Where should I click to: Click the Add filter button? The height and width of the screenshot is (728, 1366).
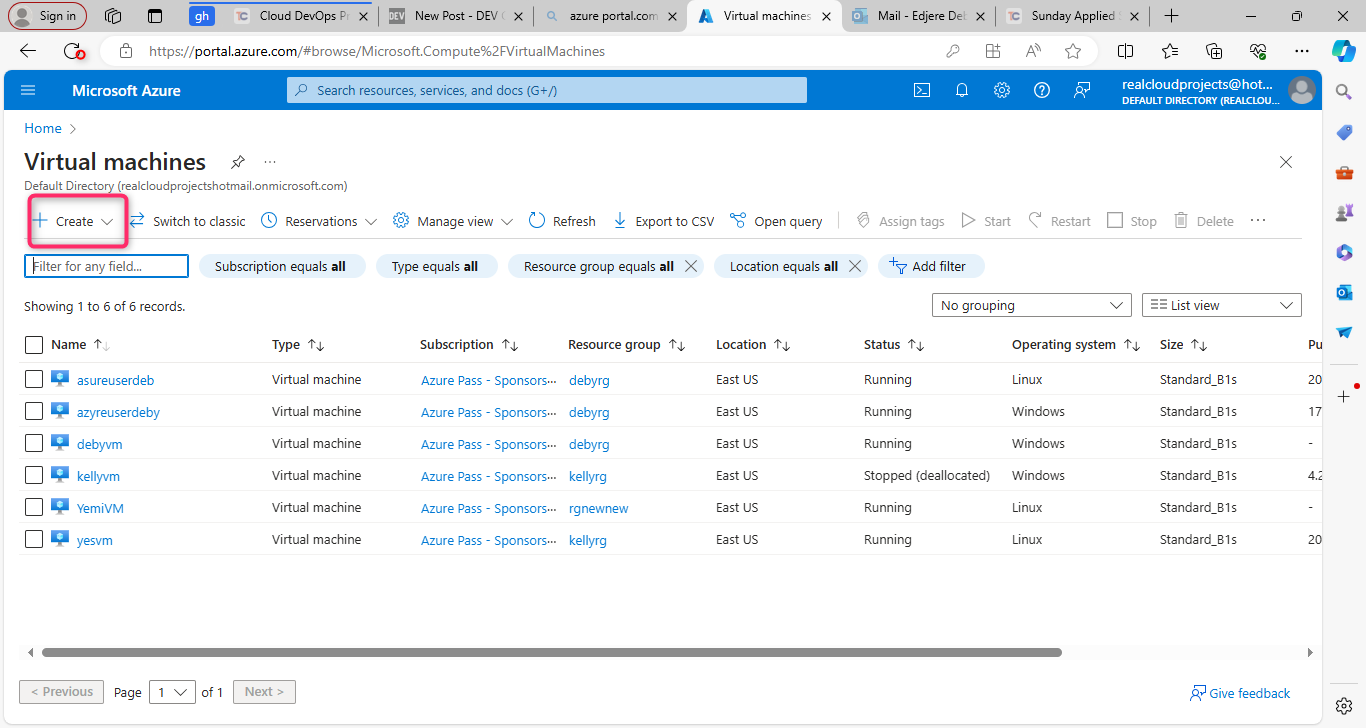[x=931, y=266]
